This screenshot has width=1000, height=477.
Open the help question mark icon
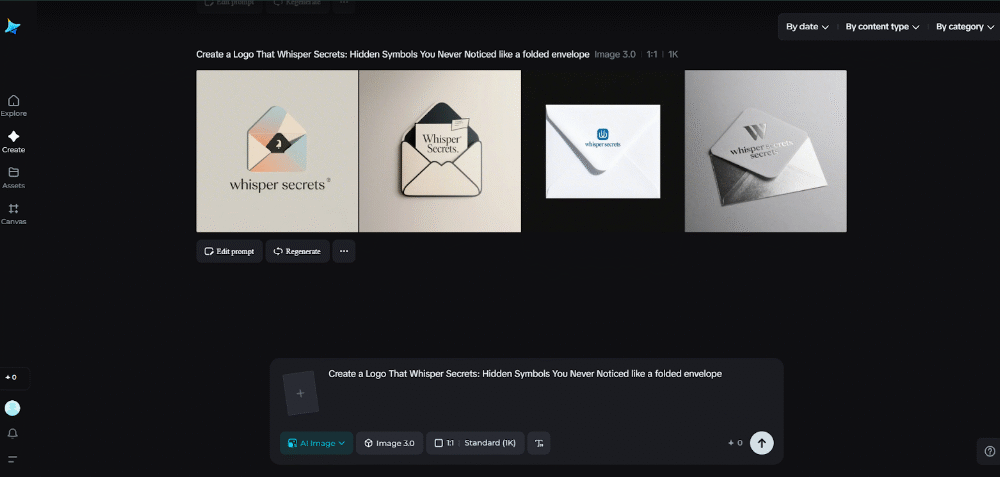(x=990, y=451)
